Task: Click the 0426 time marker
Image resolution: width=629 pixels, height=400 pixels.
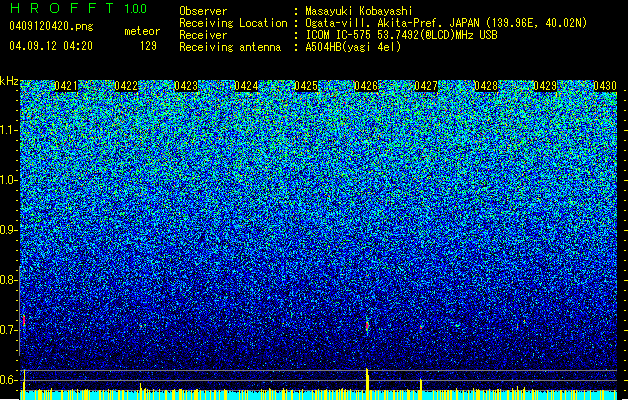Action: (x=366, y=86)
